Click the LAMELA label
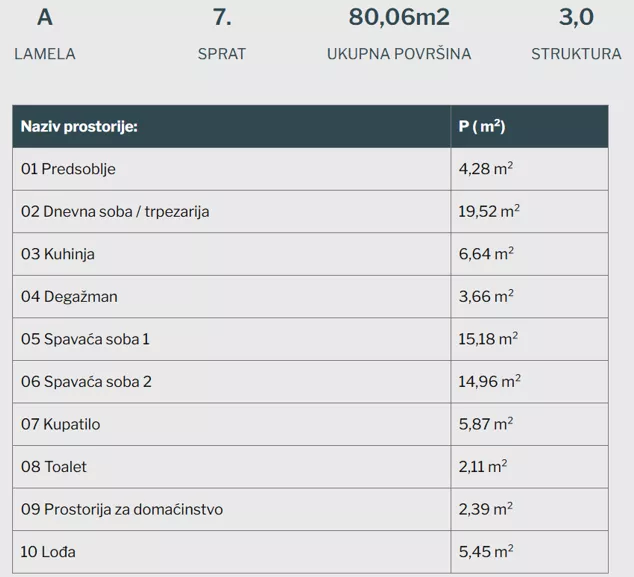Viewport: 634px width, 577px height. click(x=45, y=54)
